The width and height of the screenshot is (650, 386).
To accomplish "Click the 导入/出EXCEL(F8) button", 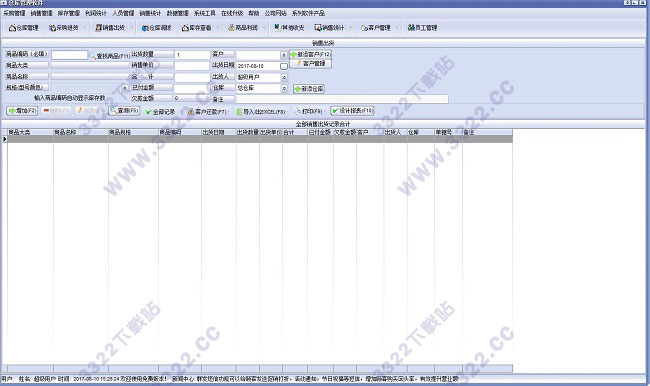I will pyautogui.click(x=261, y=112).
